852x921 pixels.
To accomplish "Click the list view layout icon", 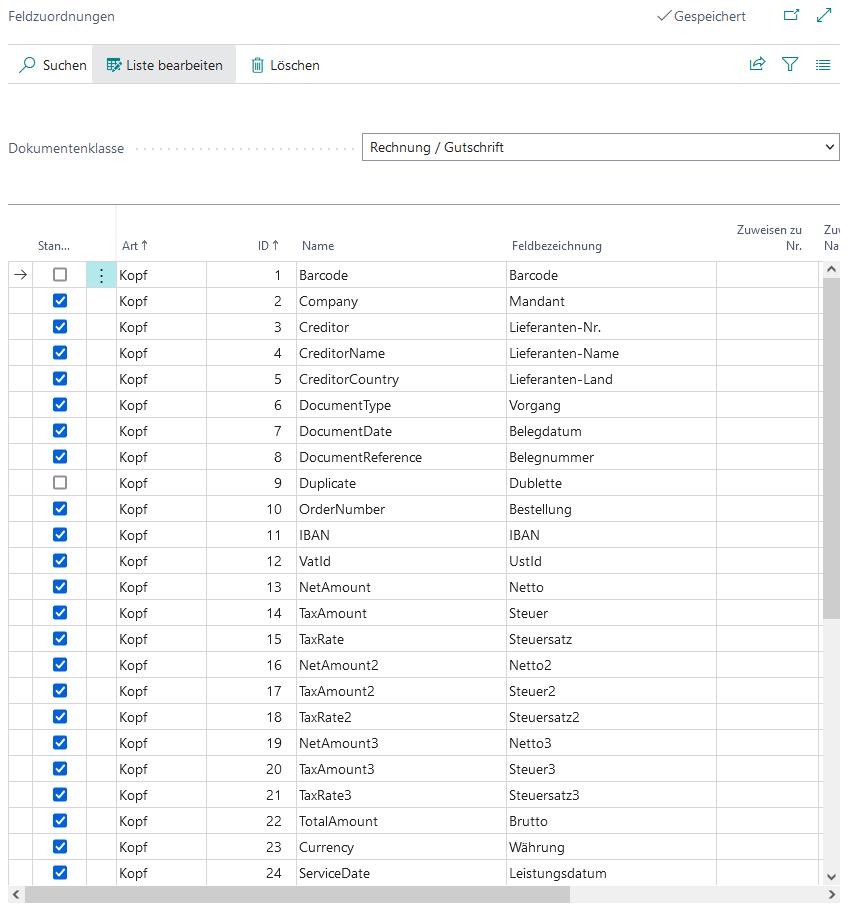I will click(823, 65).
